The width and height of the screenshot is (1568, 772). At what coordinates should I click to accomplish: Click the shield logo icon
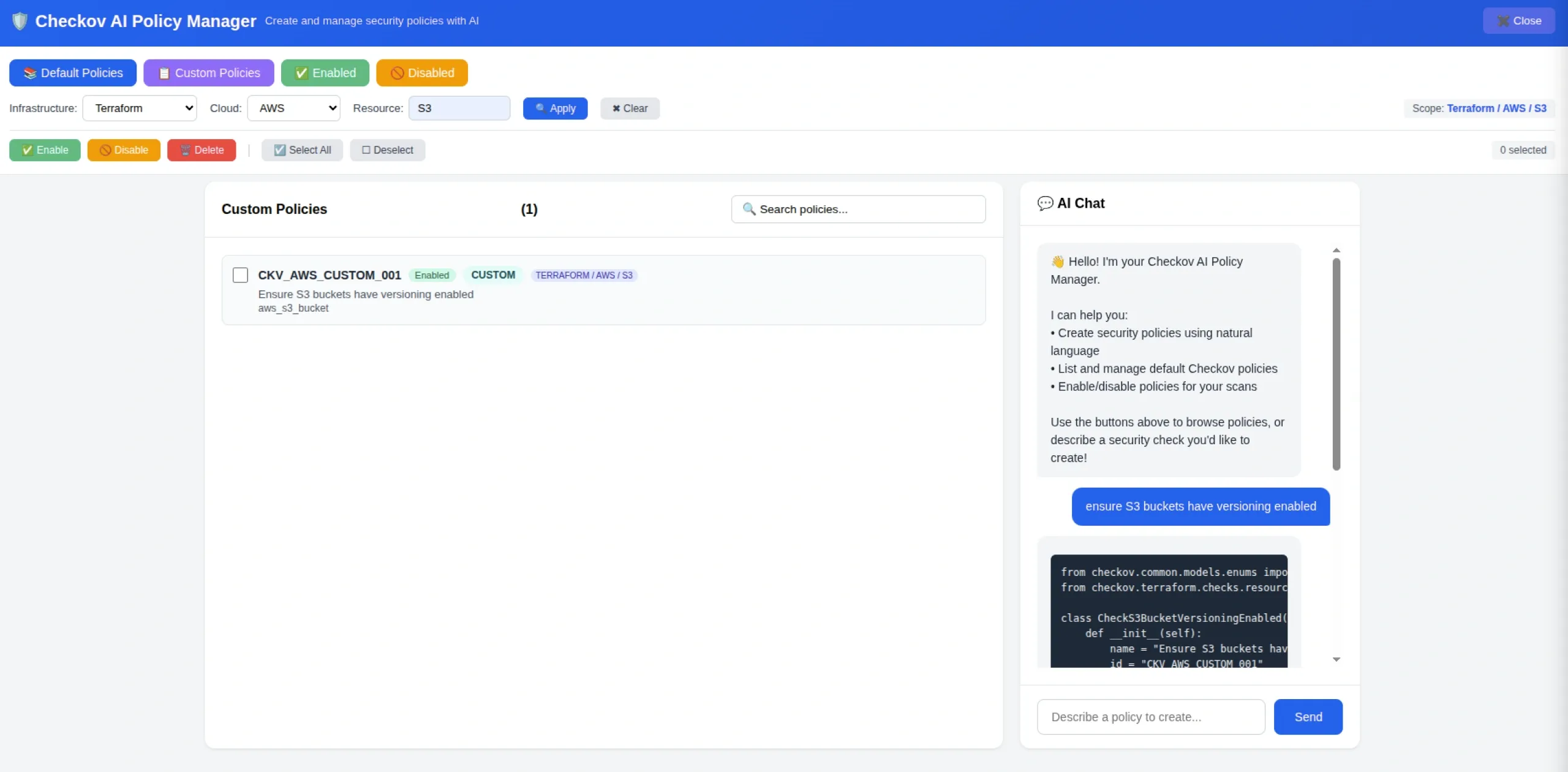(19, 20)
